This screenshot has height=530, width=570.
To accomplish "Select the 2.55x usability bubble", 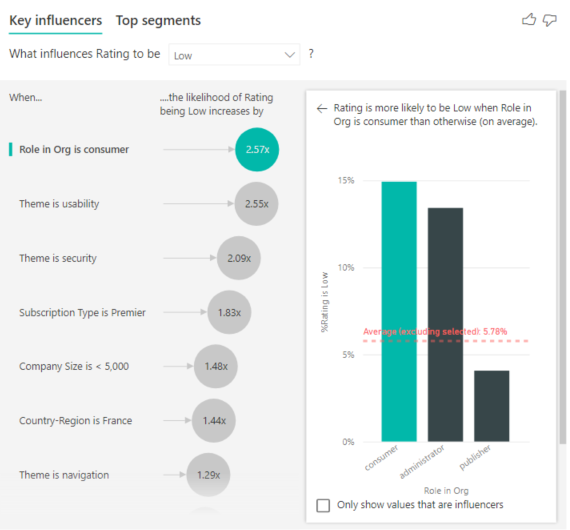I will tap(257, 204).
